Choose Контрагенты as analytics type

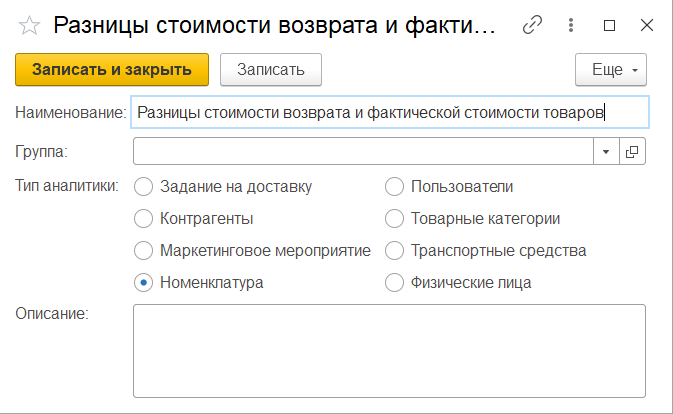tap(144, 218)
